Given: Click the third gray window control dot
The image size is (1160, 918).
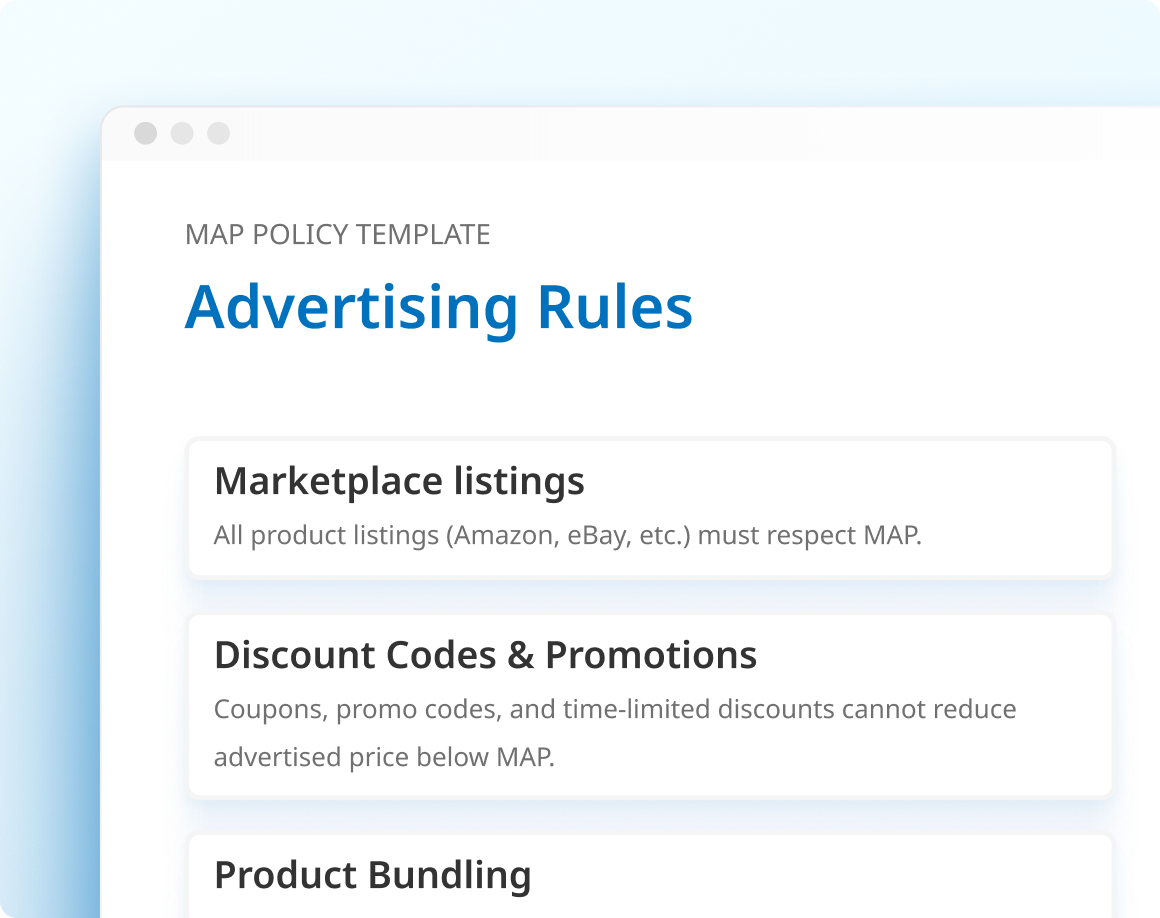Looking at the screenshot, I should coord(218,133).
